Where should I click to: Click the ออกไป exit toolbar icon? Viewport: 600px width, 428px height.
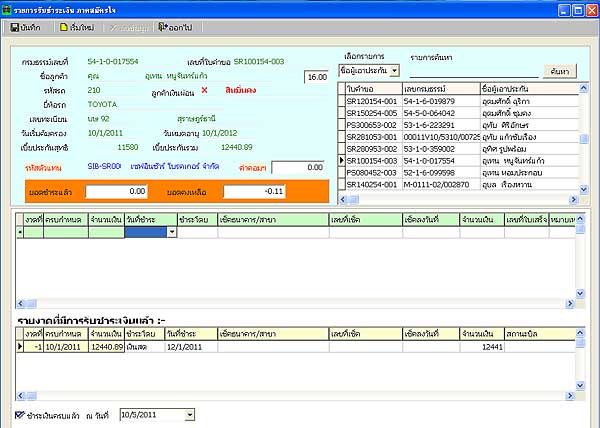coord(163,26)
